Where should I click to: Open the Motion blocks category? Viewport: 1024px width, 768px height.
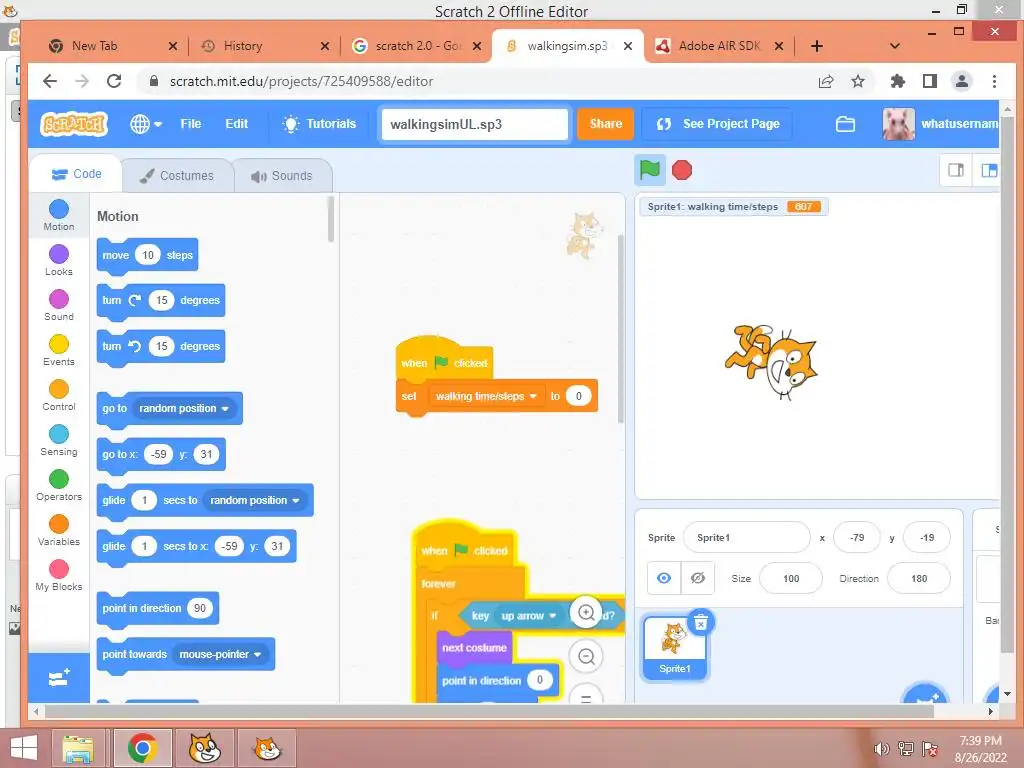coord(59,216)
